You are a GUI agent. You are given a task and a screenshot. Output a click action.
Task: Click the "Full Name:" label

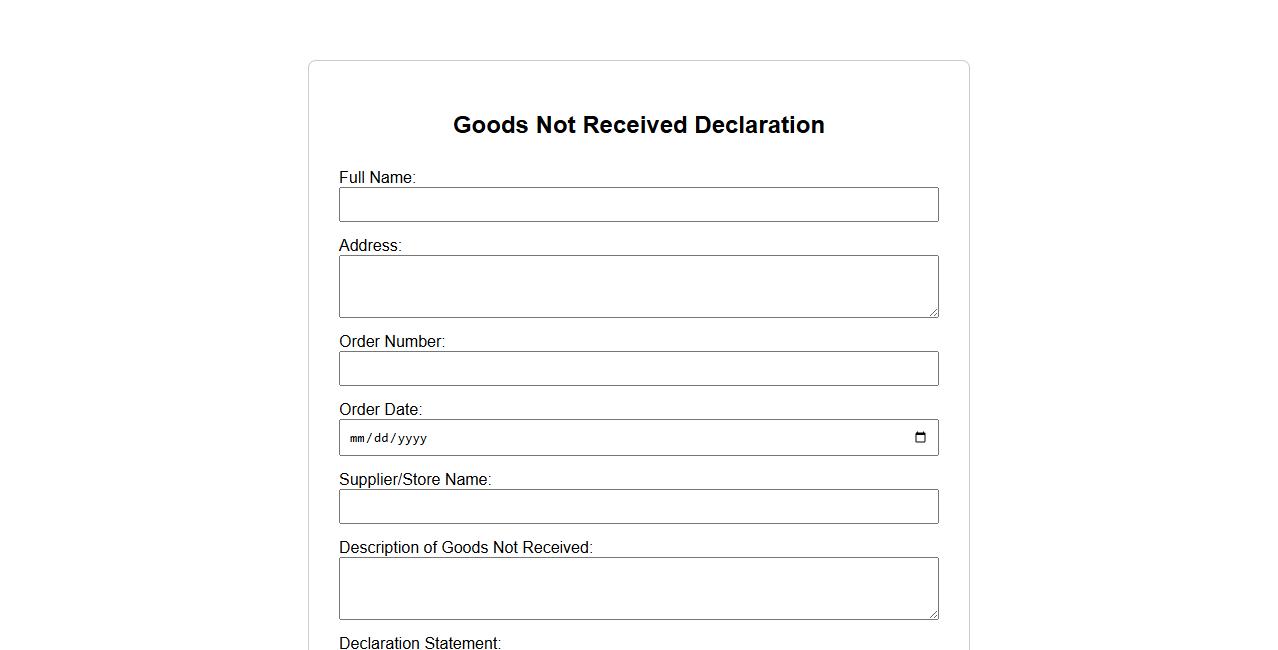tap(377, 178)
